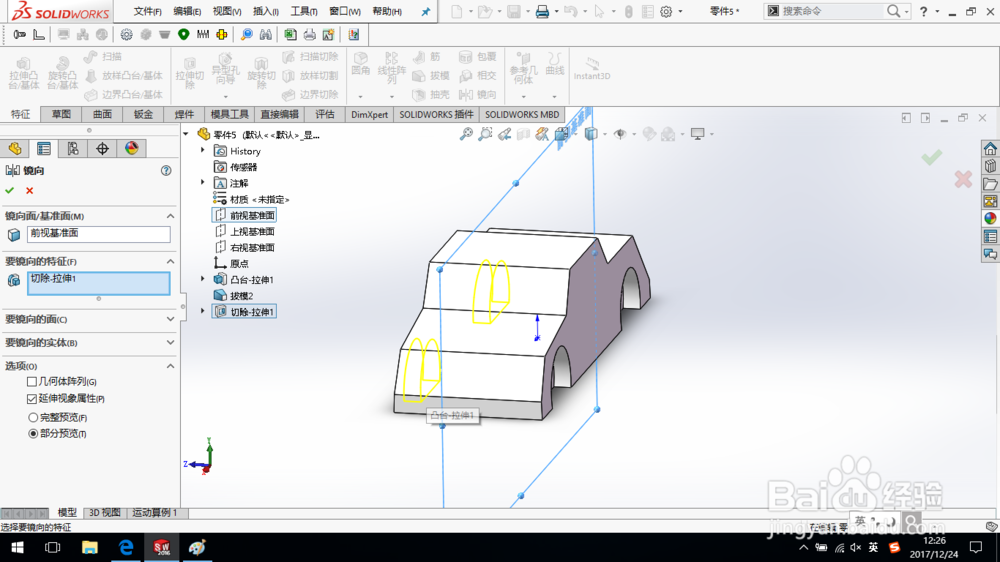Click the blue magnifier search toolbar icon
The image size is (1000, 562).
(247, 34)
